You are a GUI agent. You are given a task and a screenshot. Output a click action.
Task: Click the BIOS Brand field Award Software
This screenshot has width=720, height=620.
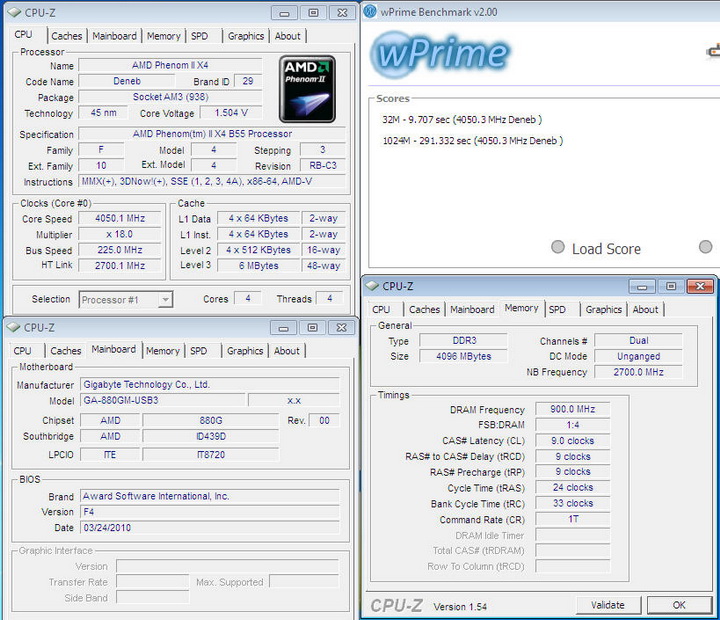pyautogui.click(x=210, y=496)
